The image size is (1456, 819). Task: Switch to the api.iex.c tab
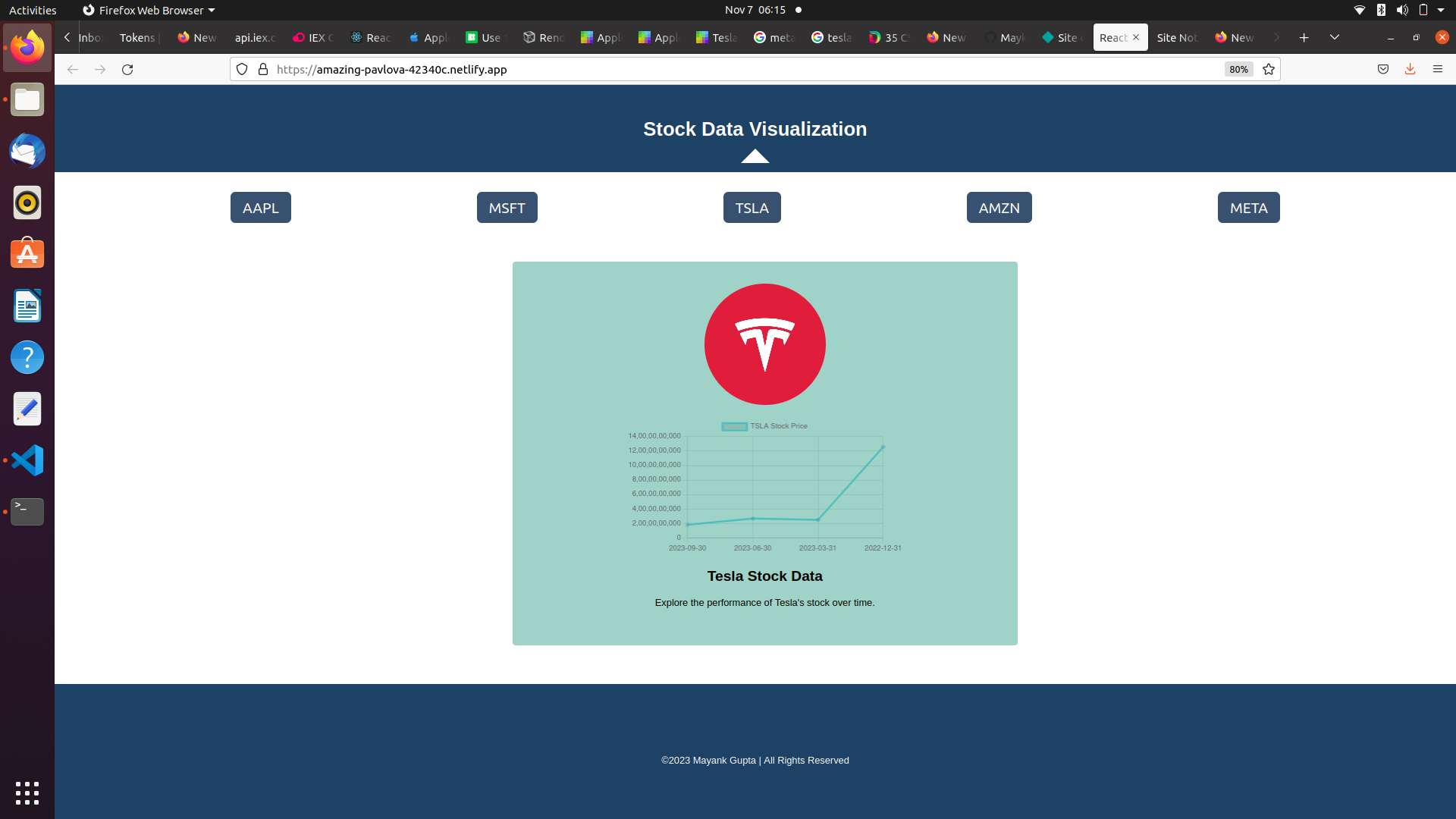[255, 37]
